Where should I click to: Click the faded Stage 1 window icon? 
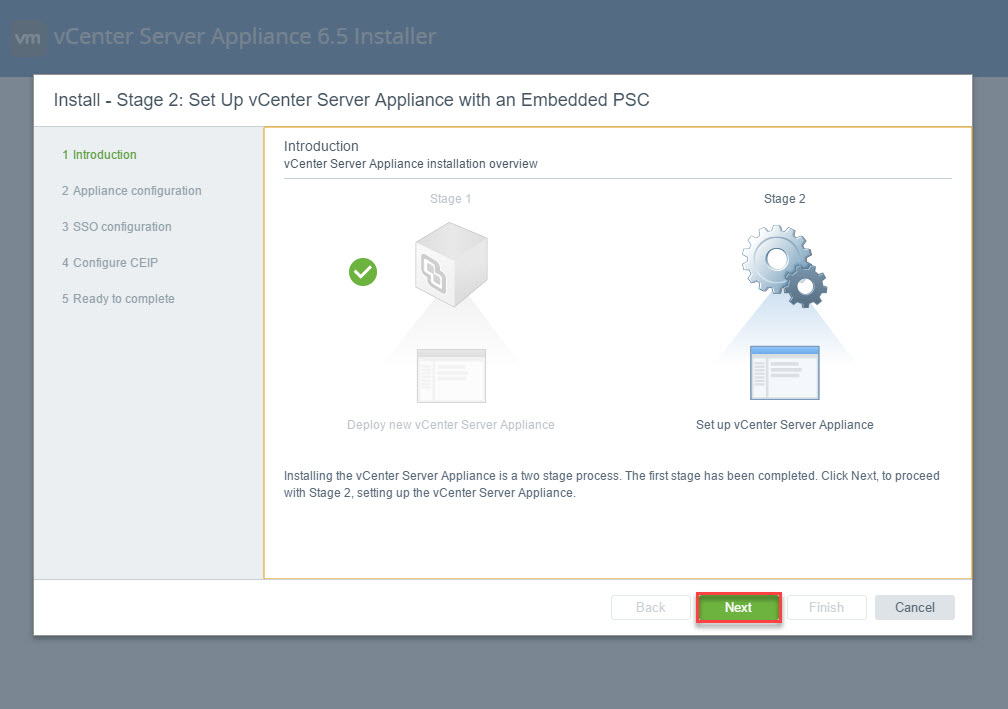pyautogui.click(x=450, y=375)
